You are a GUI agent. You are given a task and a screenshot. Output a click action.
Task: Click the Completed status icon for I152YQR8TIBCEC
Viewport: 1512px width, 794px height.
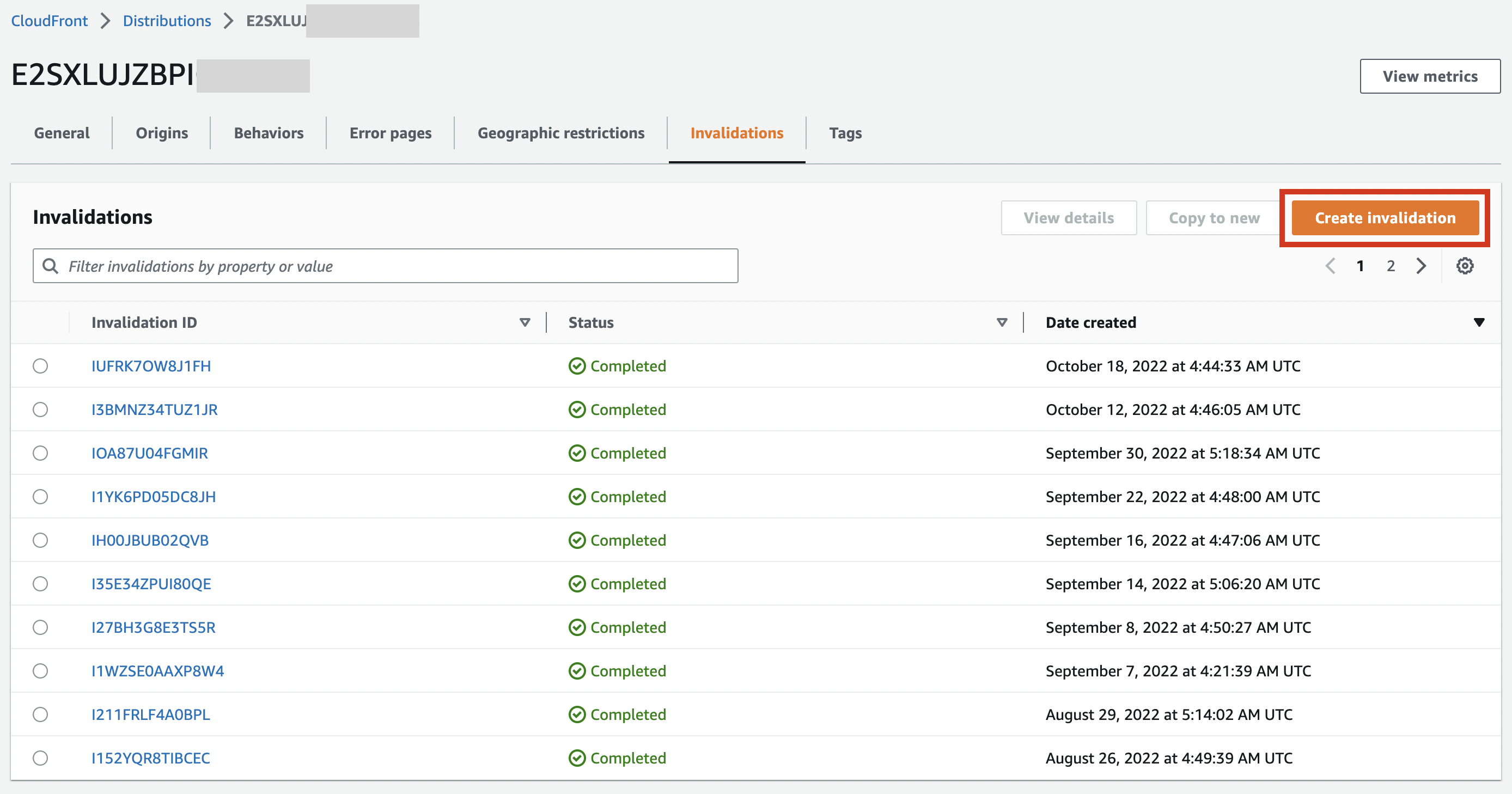click(577, 758)
